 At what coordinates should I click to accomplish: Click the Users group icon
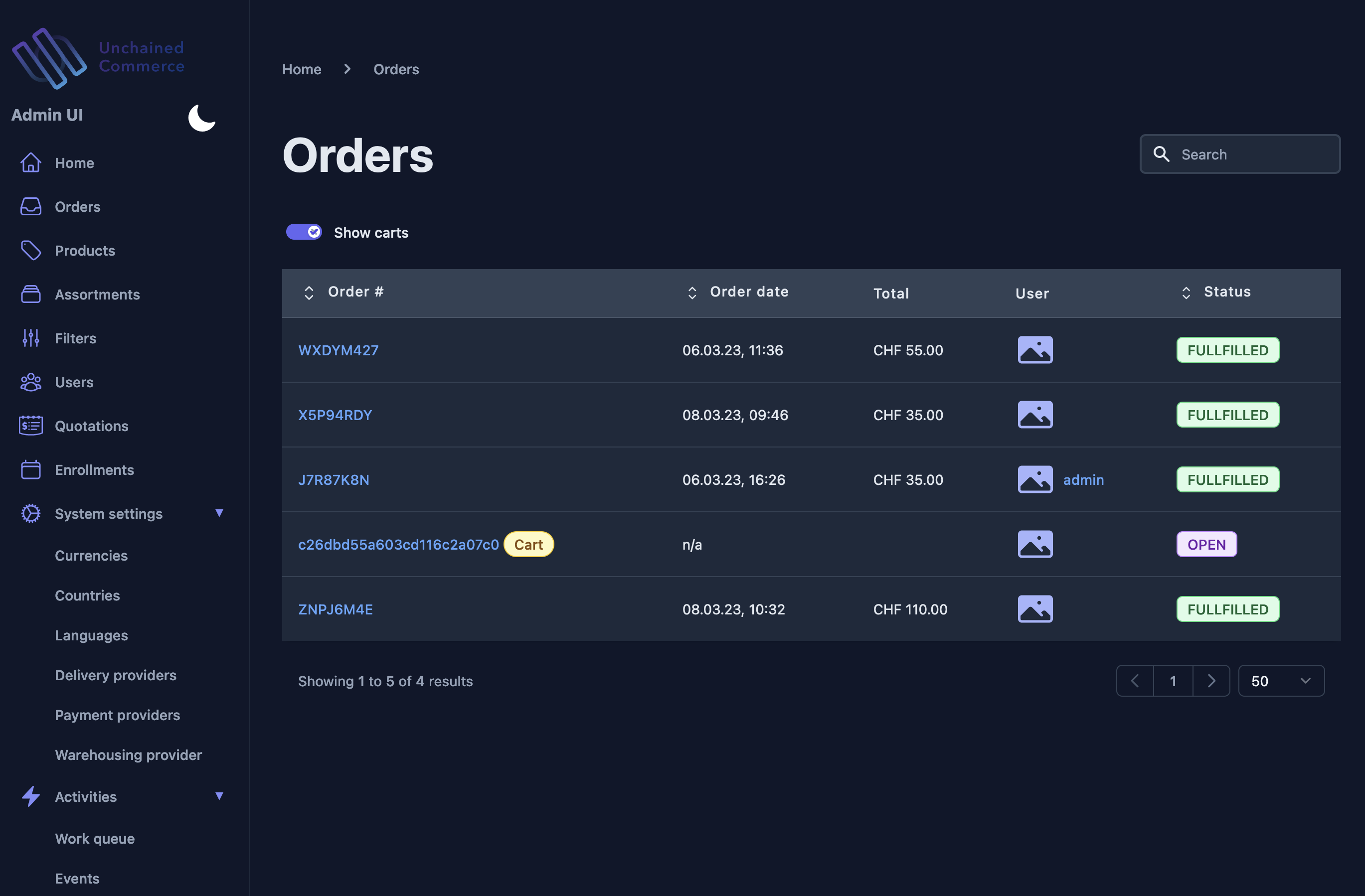tap(31, 382)
